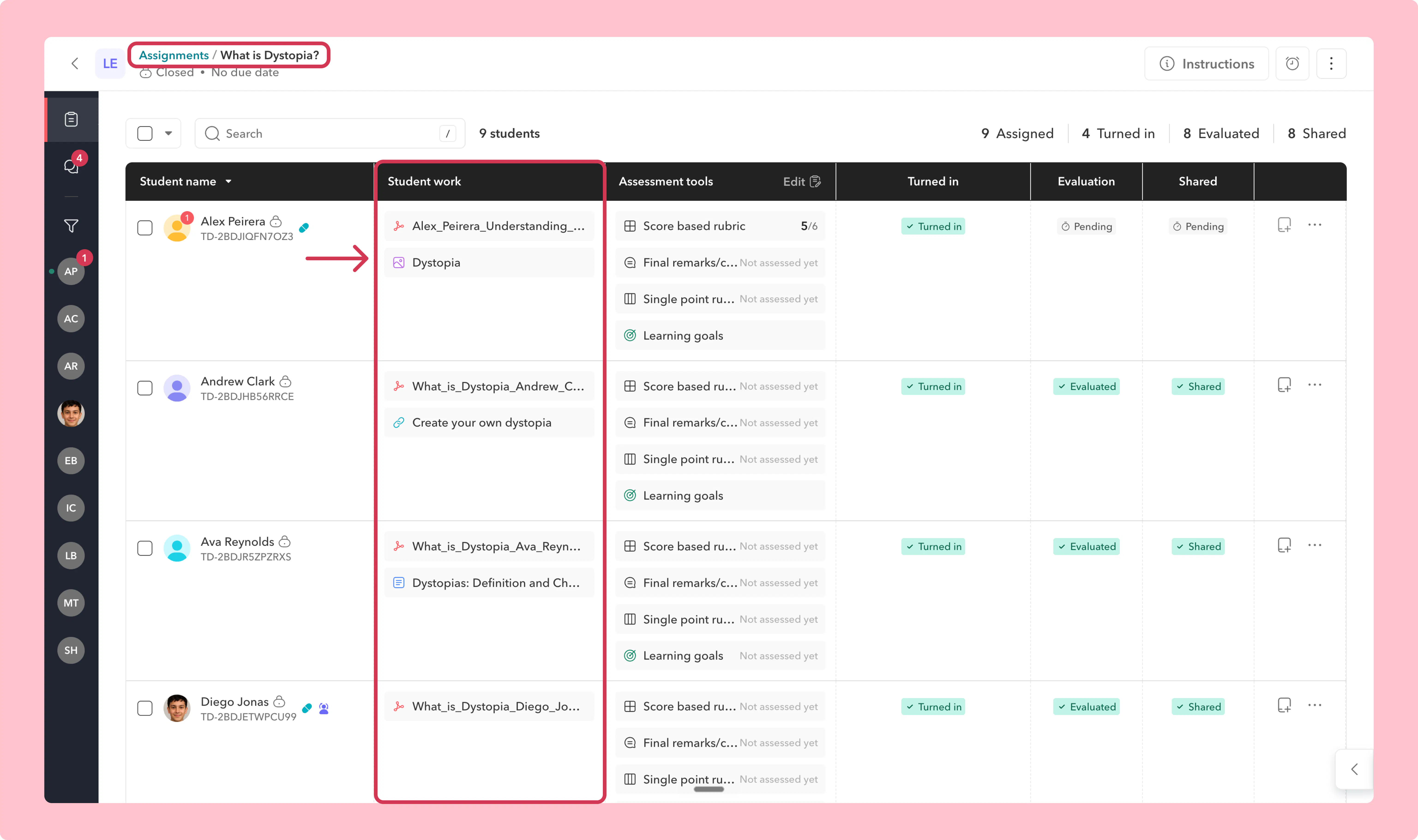Image resolution: width=1418 pixels, height=840 pixels.
Task: Open Andrew Clark's Final remarks assessment
Action: pos(720,423)
